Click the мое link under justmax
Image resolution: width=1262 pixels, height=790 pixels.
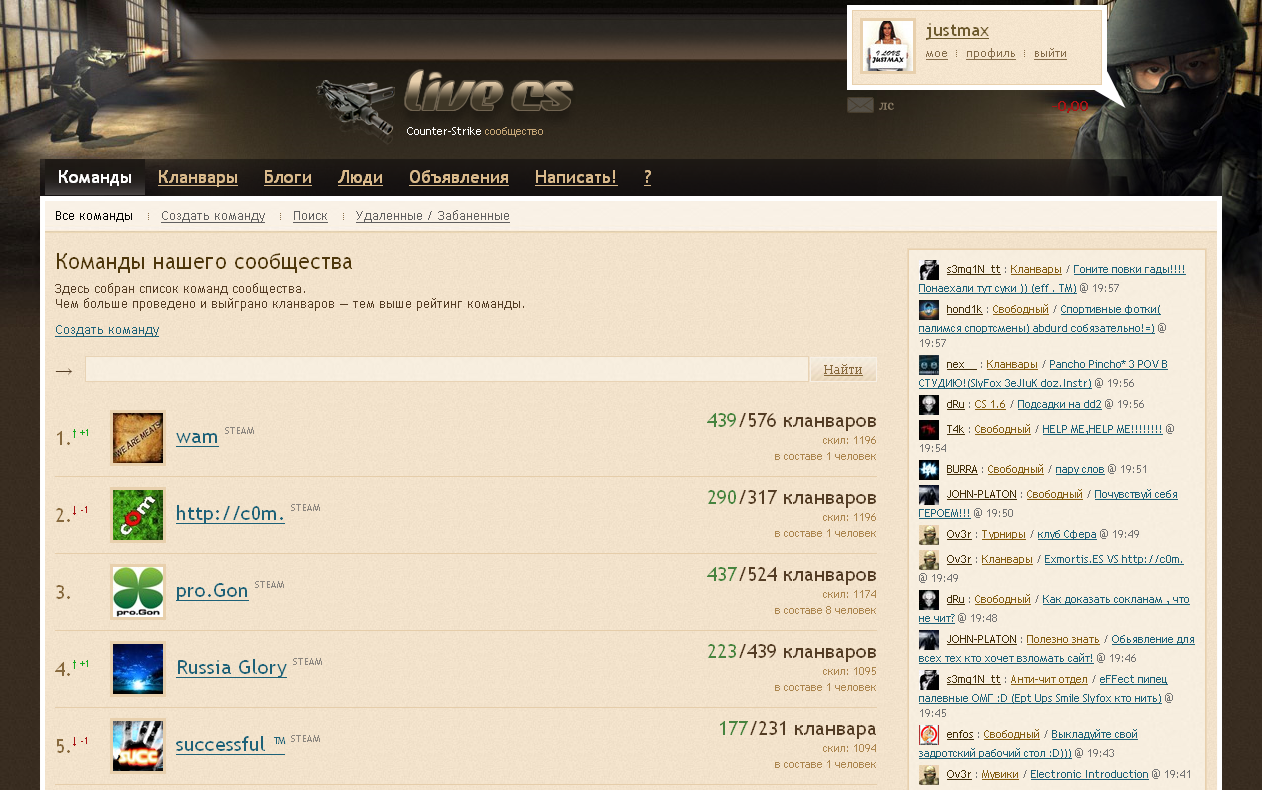937,54
